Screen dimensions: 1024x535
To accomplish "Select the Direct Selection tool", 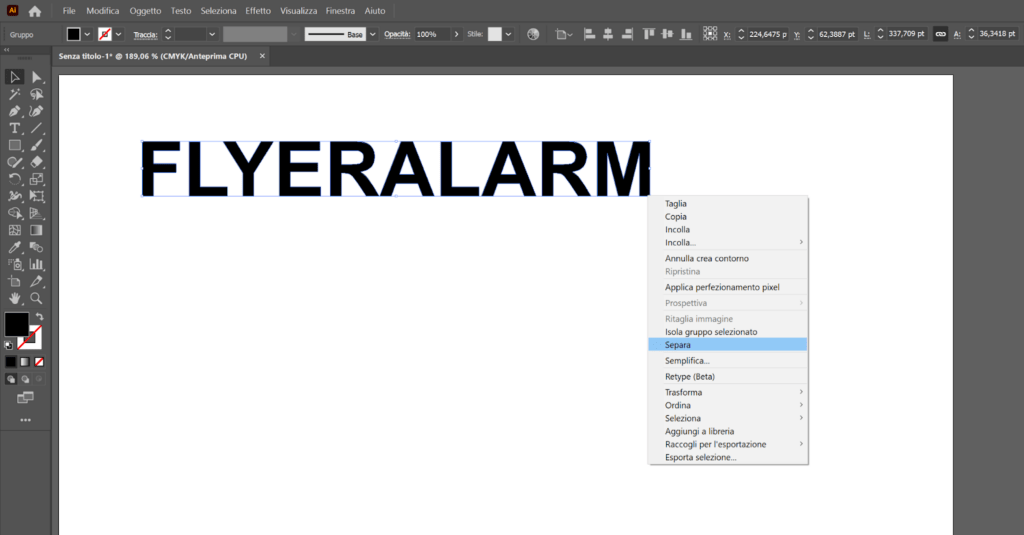I will [x=36, y=77].
